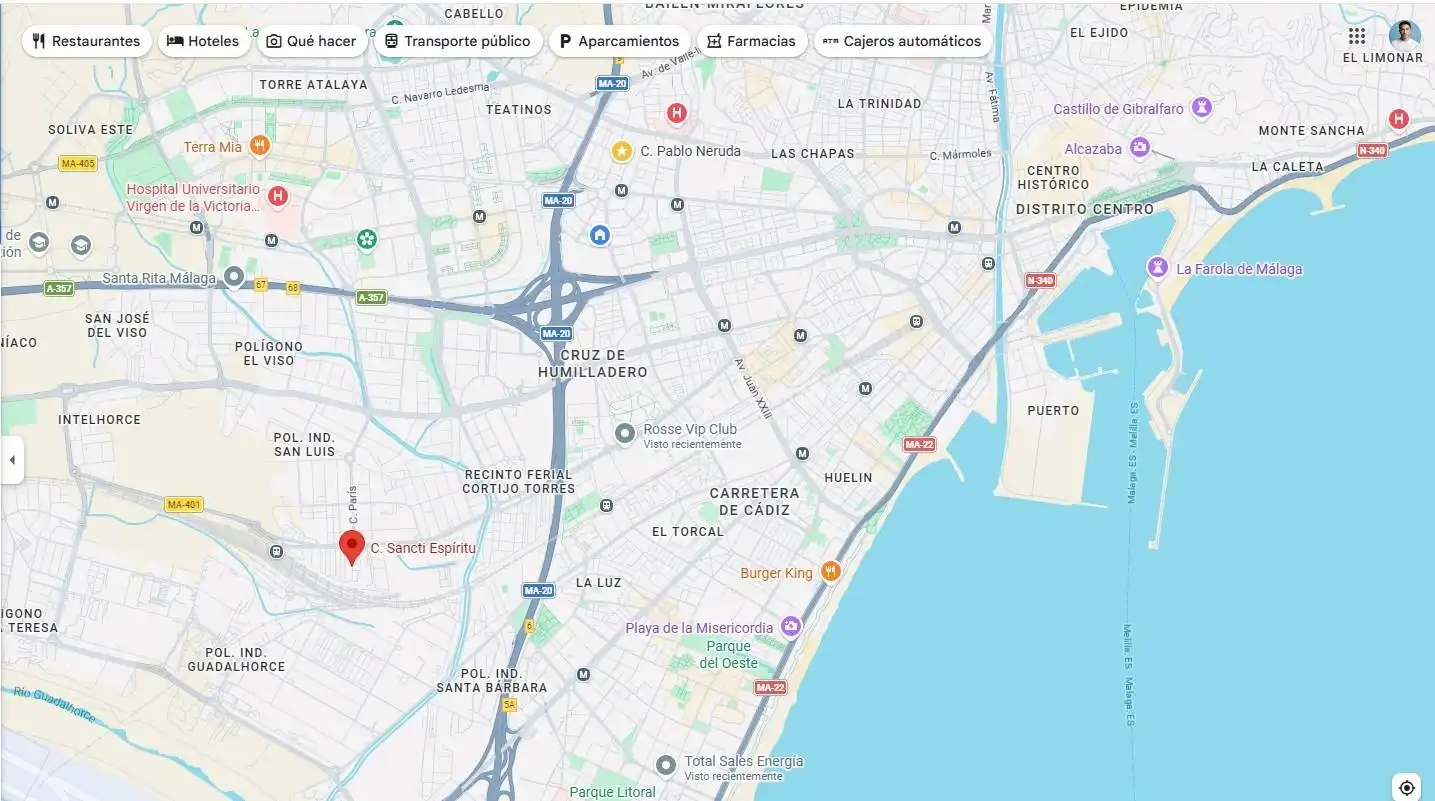Open the Google apps grid icon
The width and height of the screenshot is (1435, 801).
tap(1357, 36)
